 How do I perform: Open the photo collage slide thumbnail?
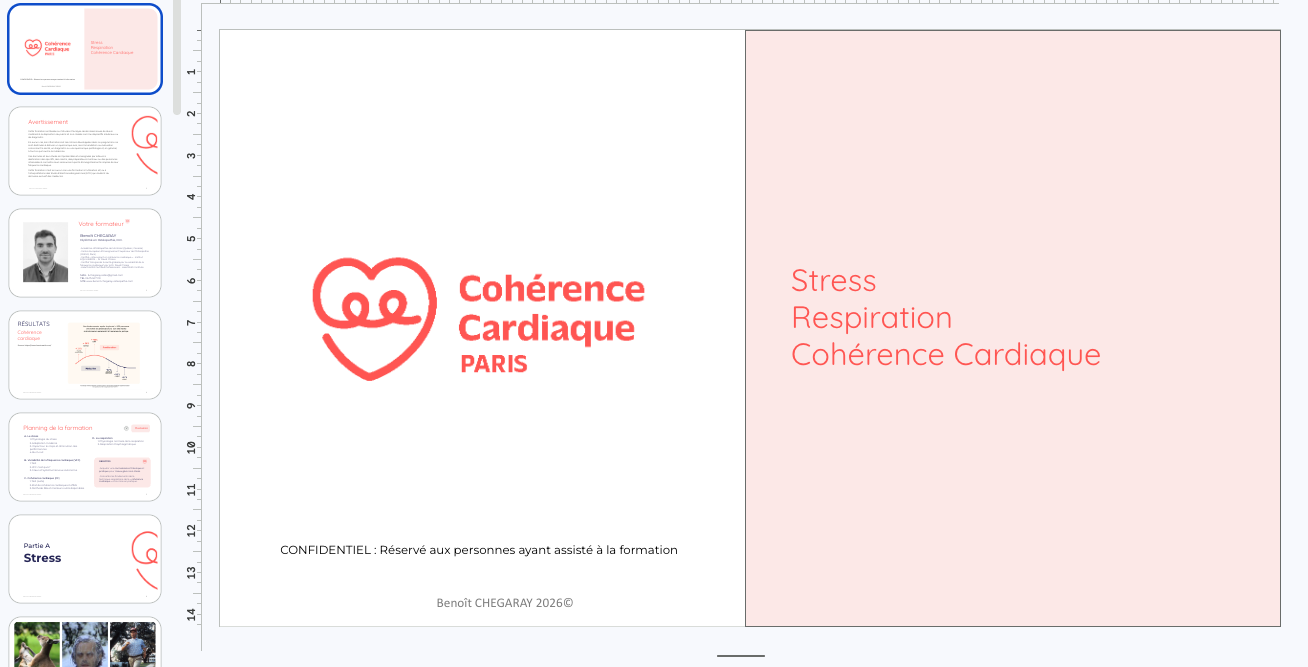pyautogui.click(x=85, y=642)
